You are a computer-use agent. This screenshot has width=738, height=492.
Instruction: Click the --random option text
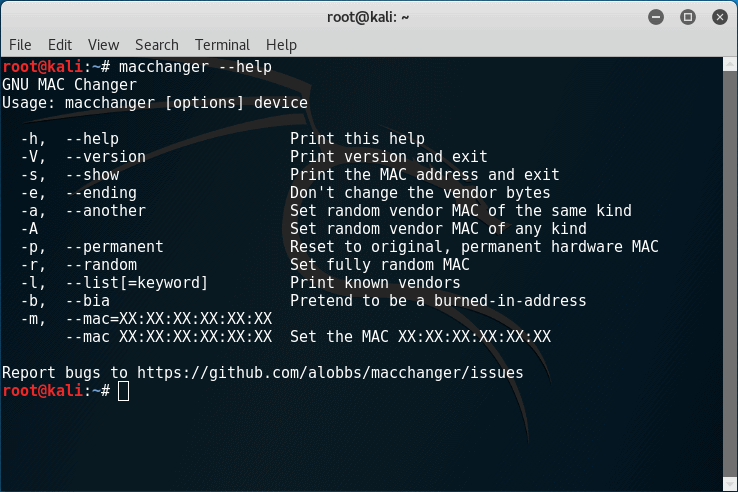coord(101,265)
